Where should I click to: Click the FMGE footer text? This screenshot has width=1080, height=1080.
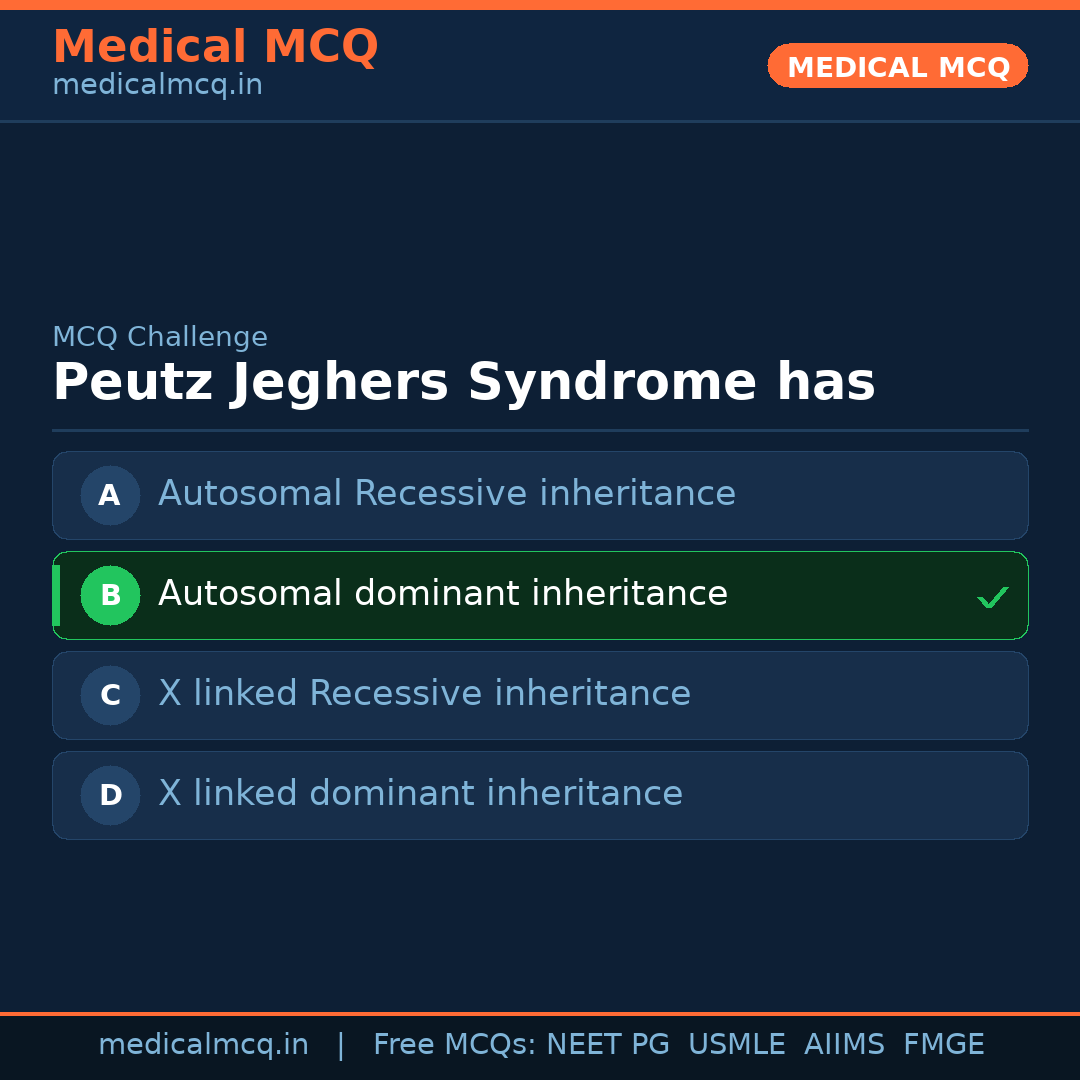[943, 1045]
